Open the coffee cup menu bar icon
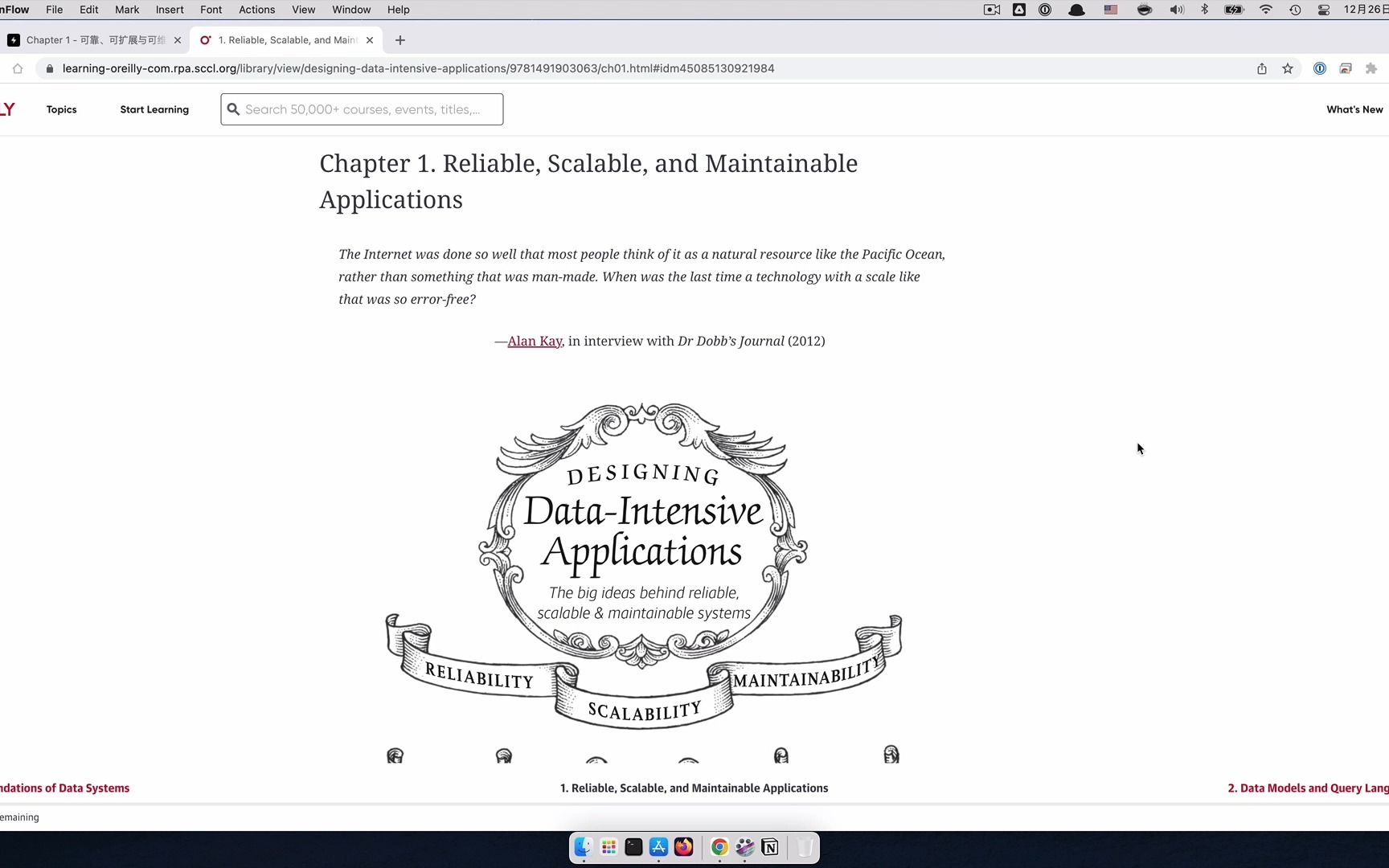The width and height of the screenshot is (1389, 868). (x=1145, y=10)
